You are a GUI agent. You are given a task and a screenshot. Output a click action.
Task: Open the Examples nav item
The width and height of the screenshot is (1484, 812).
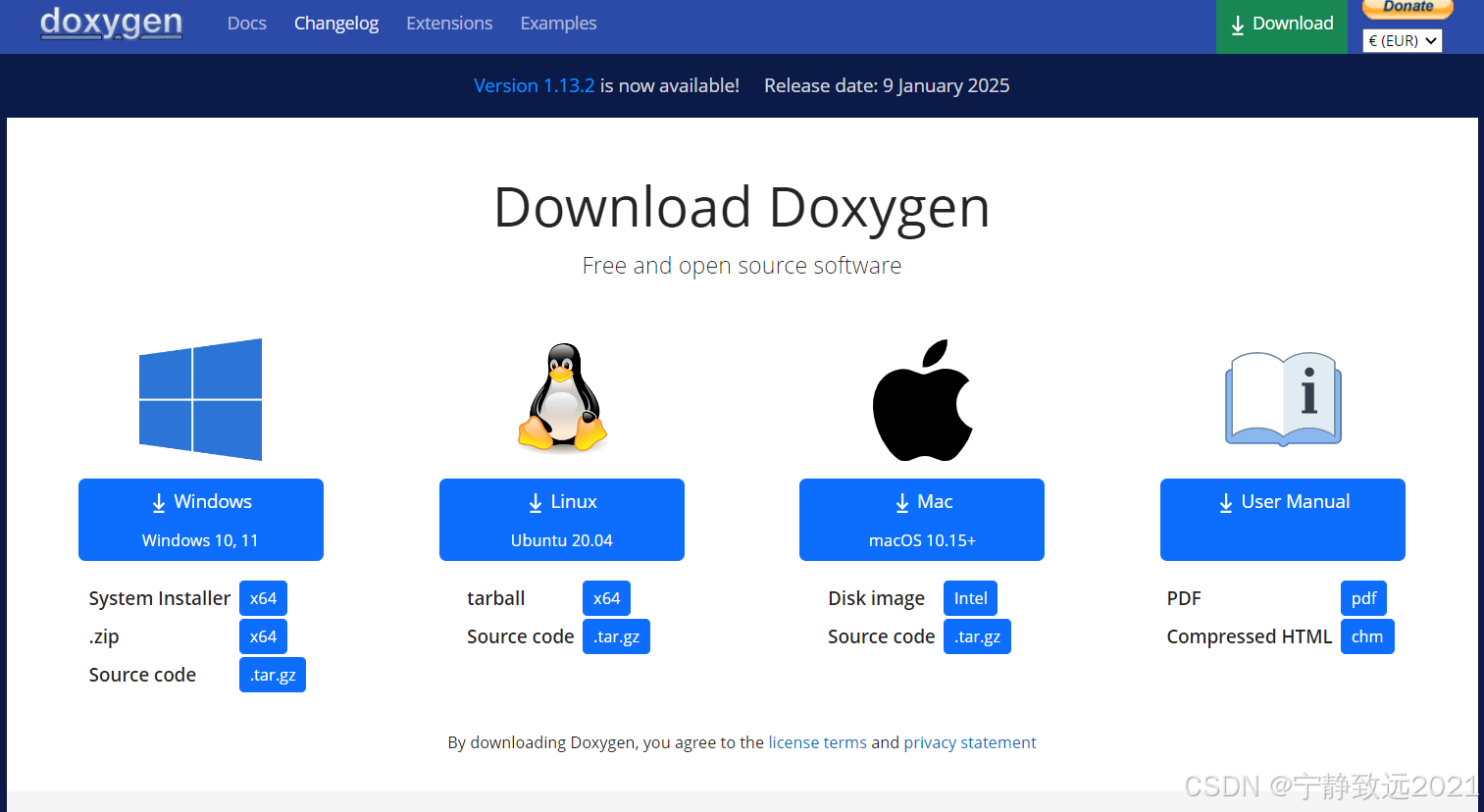(x=558, y=23)
